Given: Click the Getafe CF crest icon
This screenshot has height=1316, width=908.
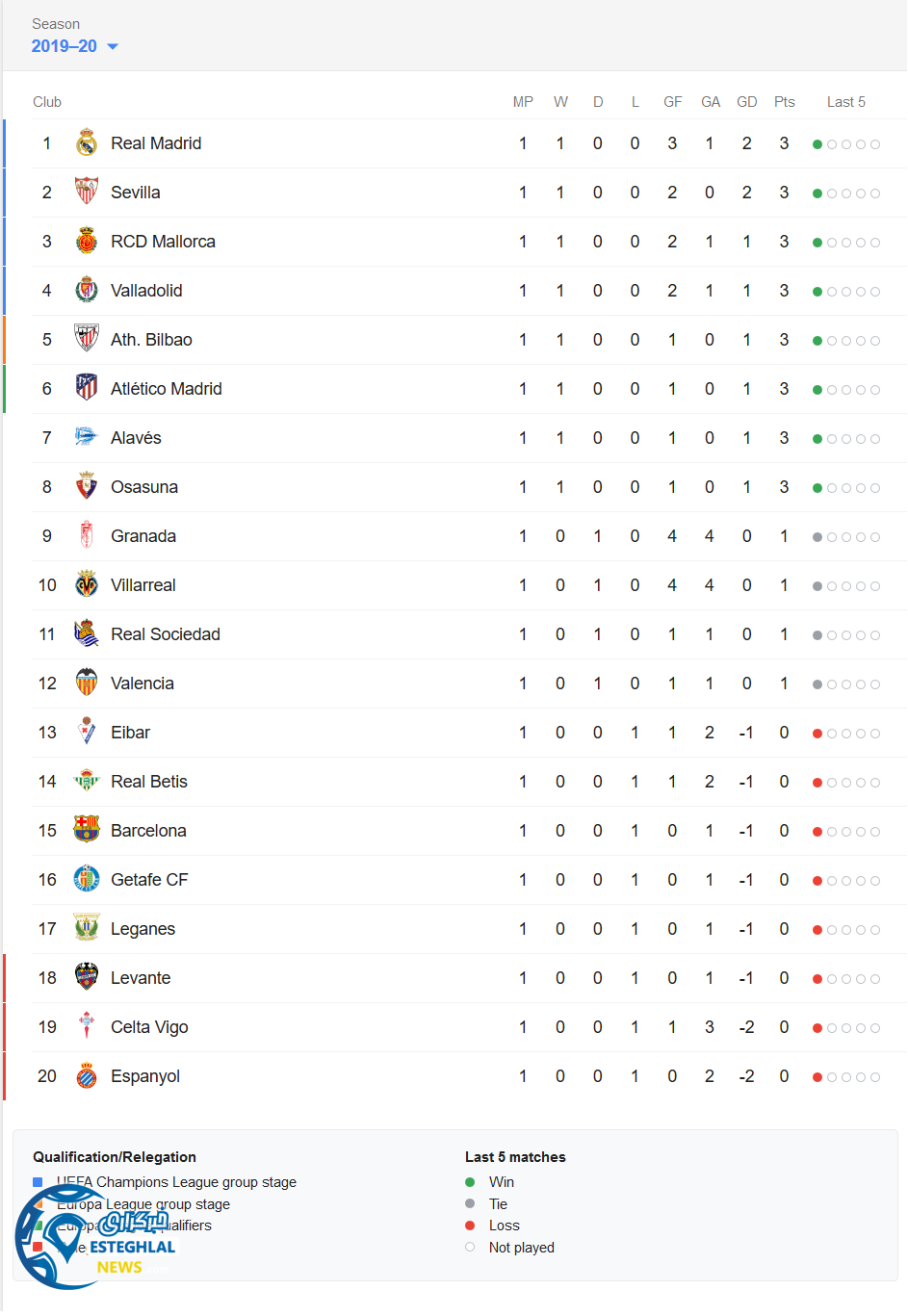Looking at the screenshot, I should 87,880.
